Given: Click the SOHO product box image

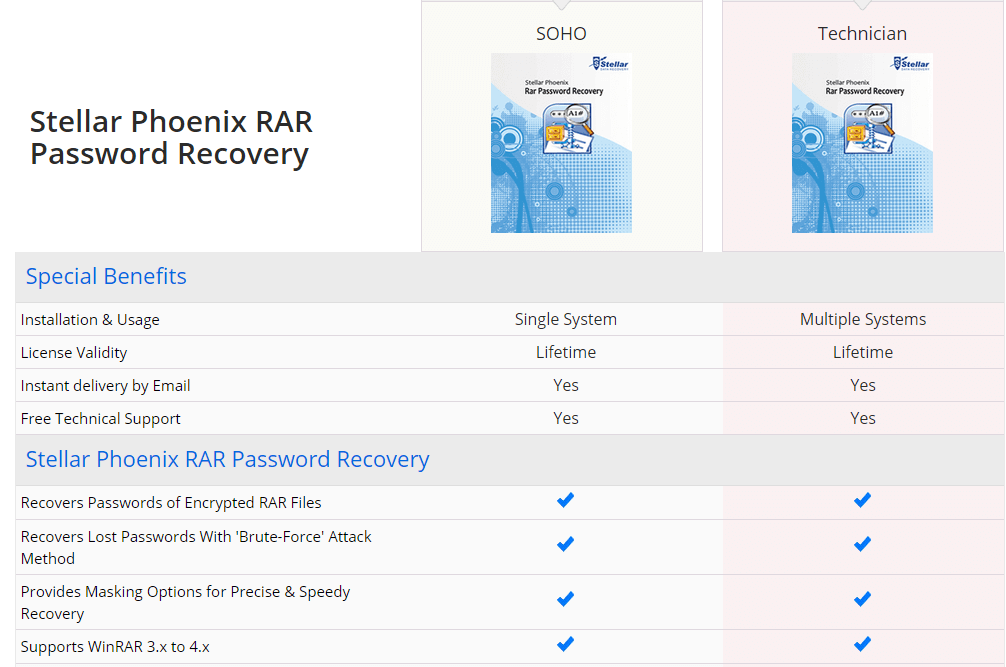Looking at the screenshot, I should (x=561, y=143).
